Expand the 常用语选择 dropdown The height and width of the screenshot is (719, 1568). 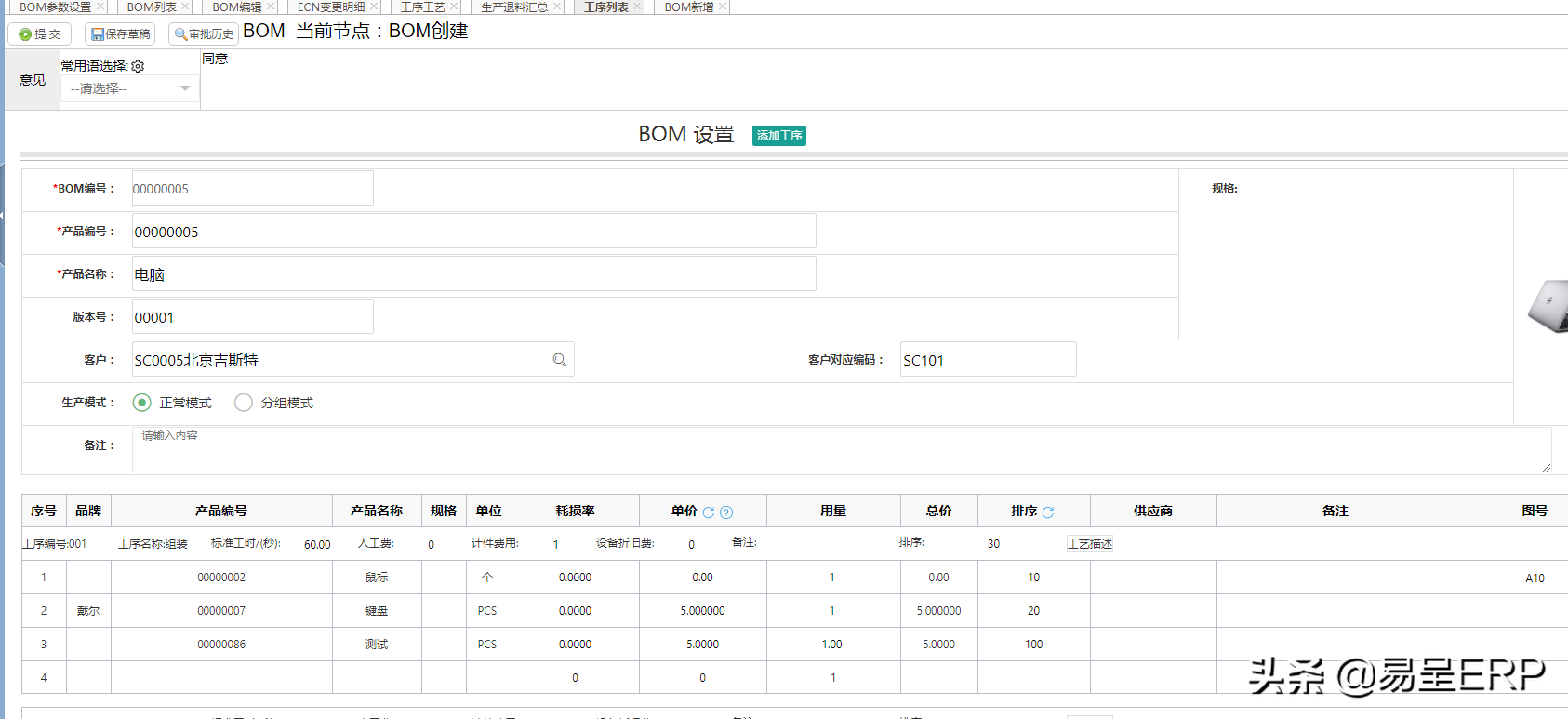click(130, 88)
